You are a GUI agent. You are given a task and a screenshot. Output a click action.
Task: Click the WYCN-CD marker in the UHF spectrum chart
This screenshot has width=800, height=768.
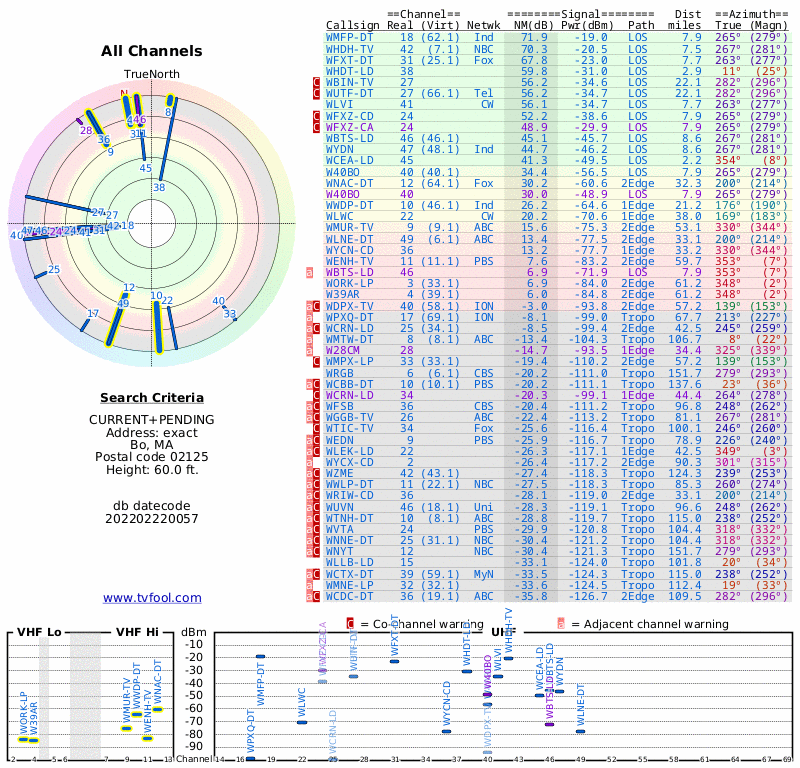pos(446,731)
